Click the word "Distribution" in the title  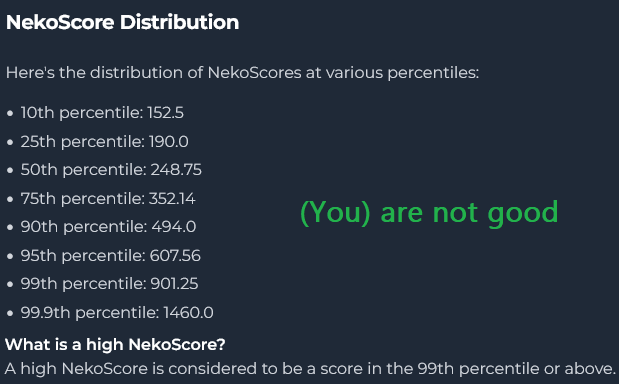click(180, 22)
